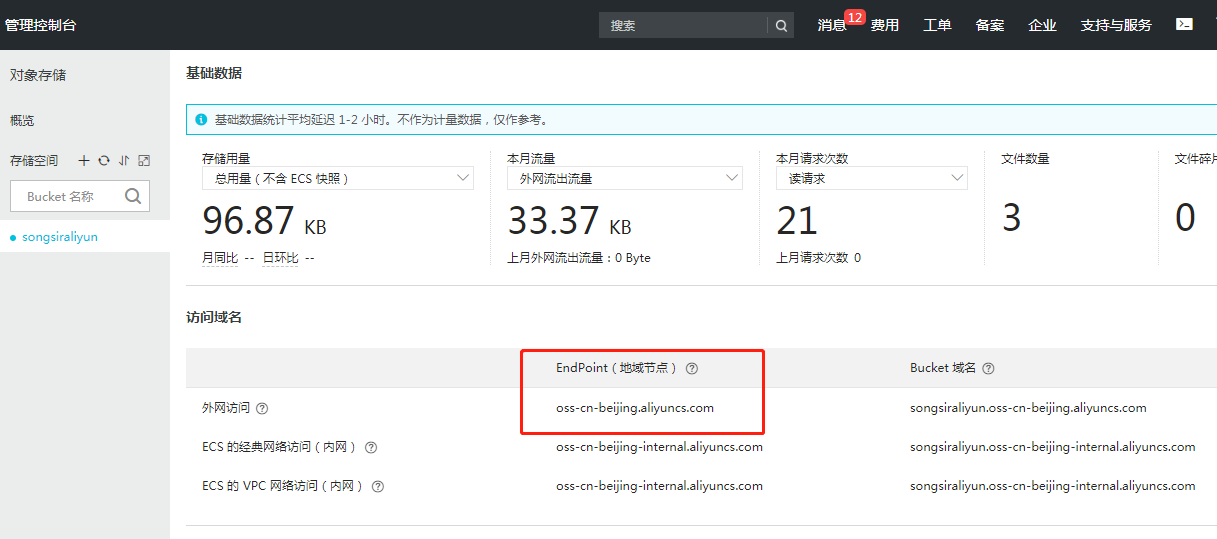This screenshot has width=1217, height=539.
Task: Click the 本月流量 label
Action: coord(531,158)
